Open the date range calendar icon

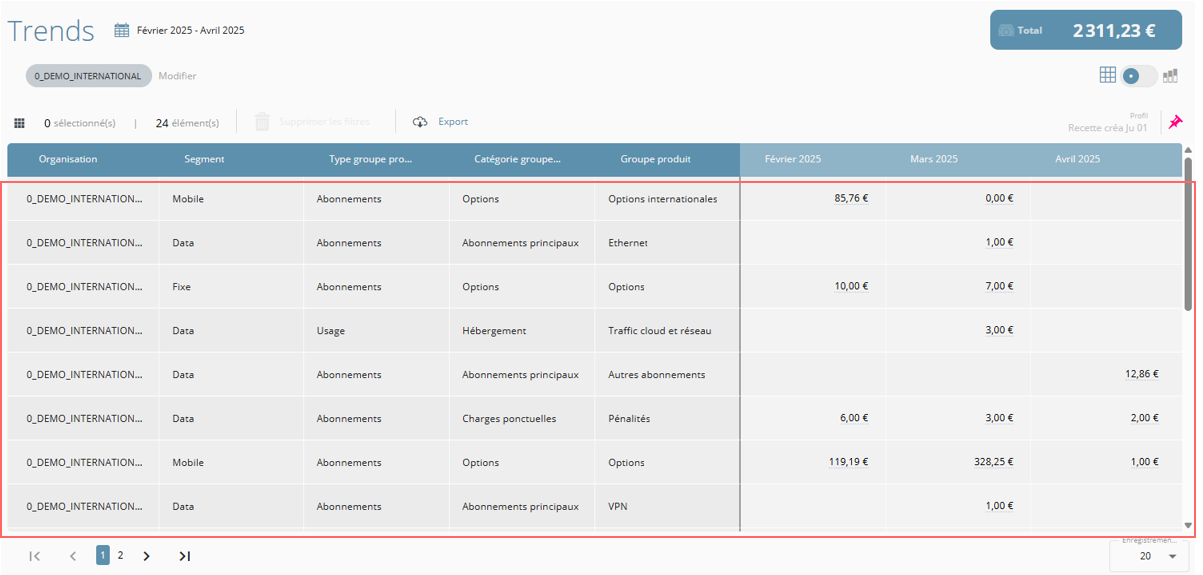coord(122,31)
